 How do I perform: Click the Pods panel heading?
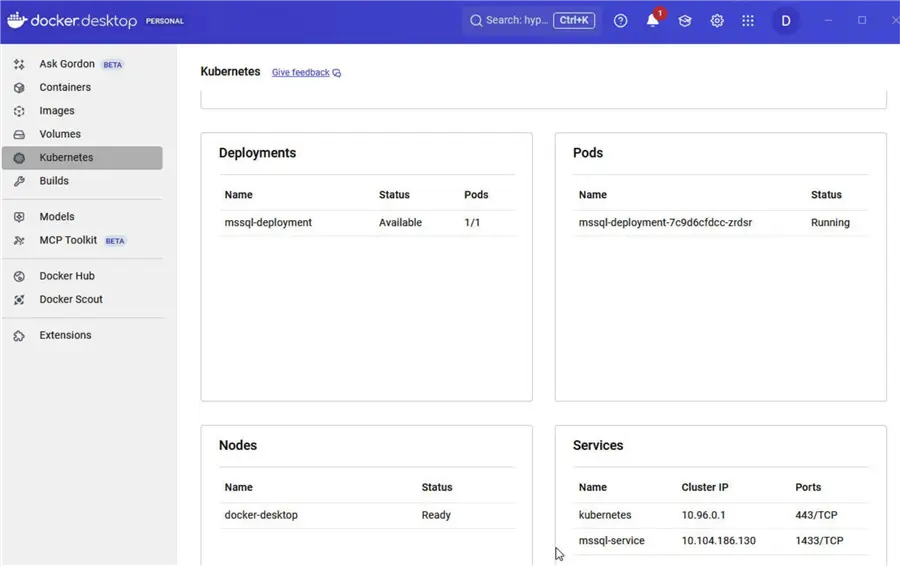(x=588, y=153)
